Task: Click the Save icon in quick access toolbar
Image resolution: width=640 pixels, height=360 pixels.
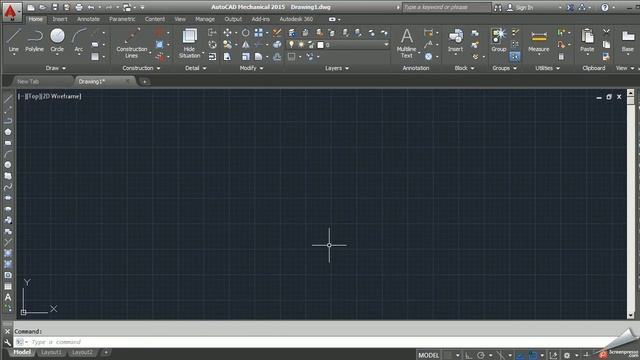Action: (55, 7)
